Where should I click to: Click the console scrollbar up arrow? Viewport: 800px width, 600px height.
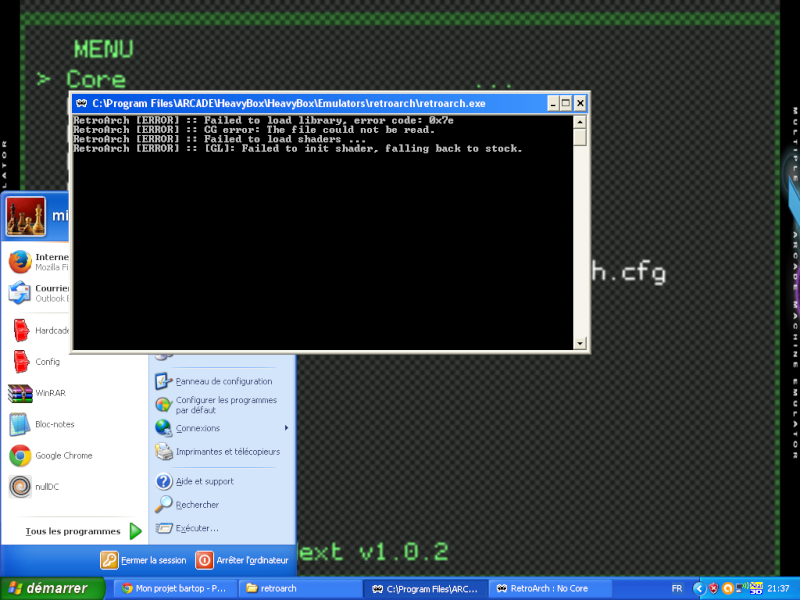tap(579, 121)
